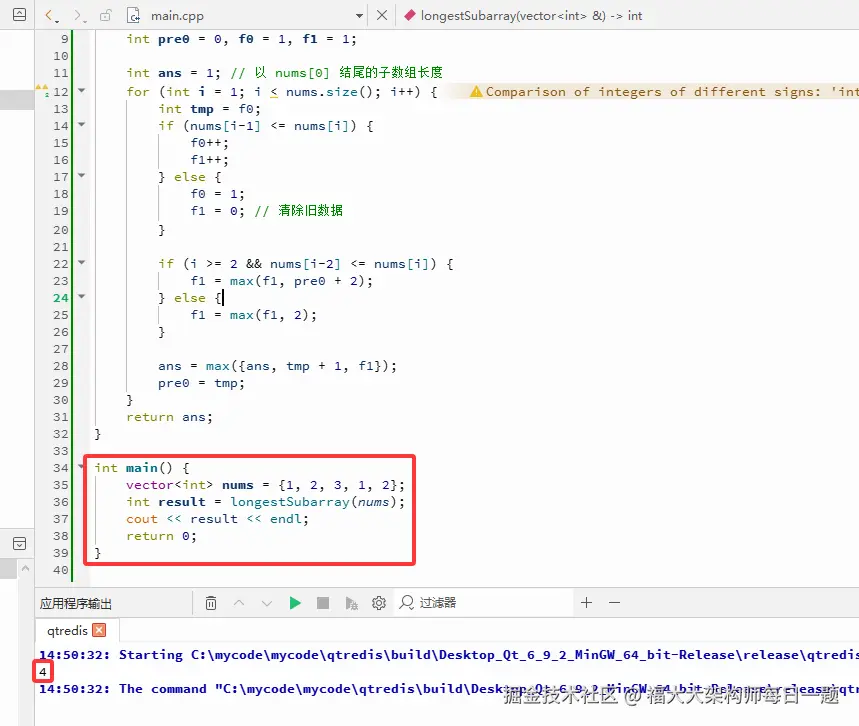Click 'f1 = max(f1, pre0 + 2);' line
Screen dimensions: 859x726
click(282, 281)
